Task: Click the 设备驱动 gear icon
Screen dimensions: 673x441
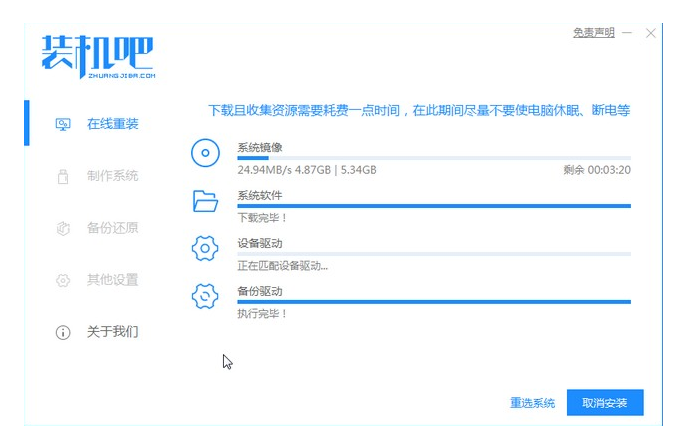Action: point(205,249)
